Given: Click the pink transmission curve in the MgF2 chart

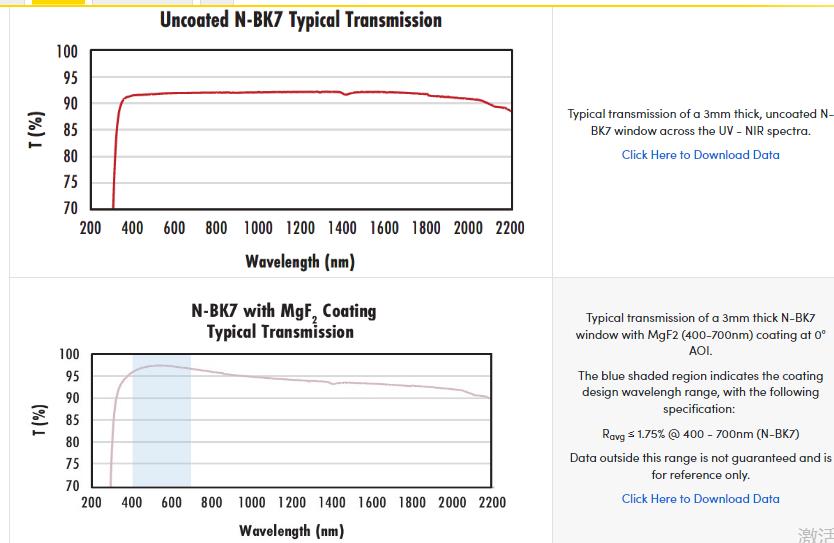Looking at the screenshot, I should click(300, 378).
